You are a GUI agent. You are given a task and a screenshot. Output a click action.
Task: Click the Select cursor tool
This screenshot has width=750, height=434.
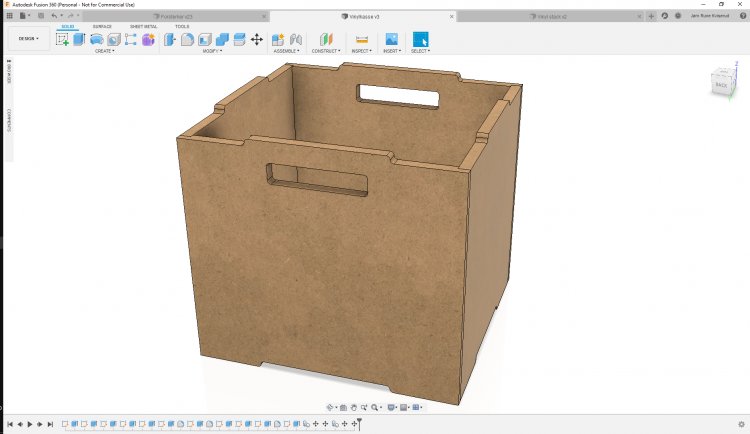point(420,39)
